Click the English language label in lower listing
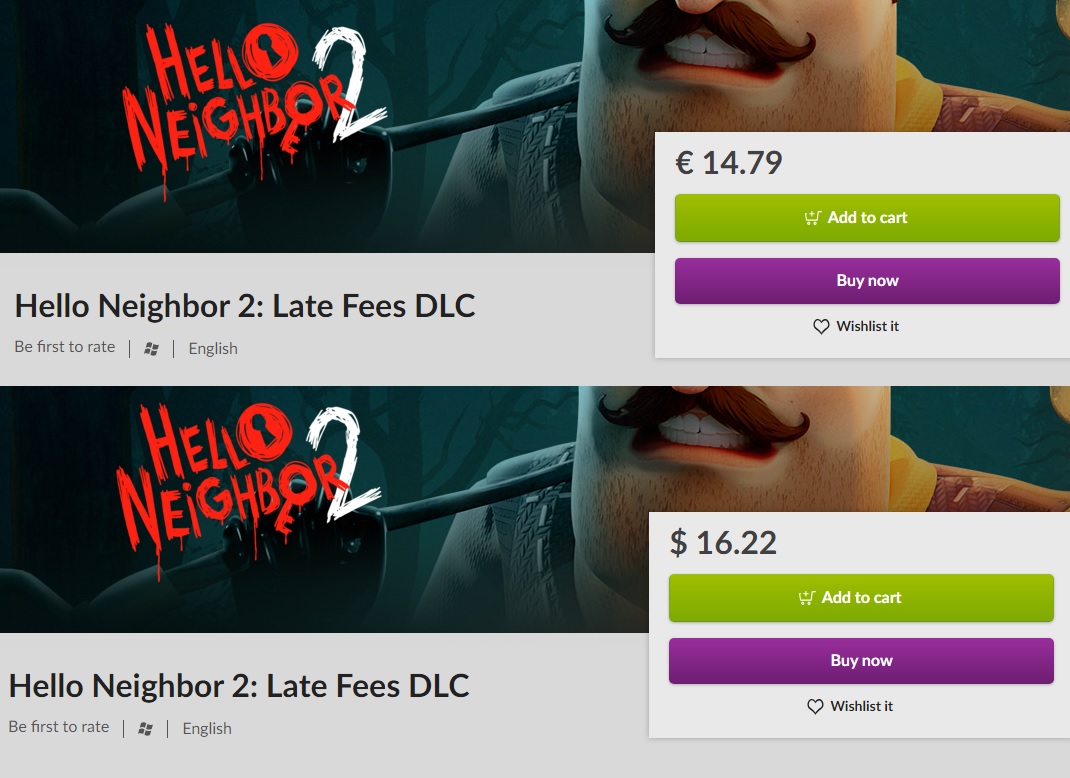1070x778 pixels. click(207, 729)
